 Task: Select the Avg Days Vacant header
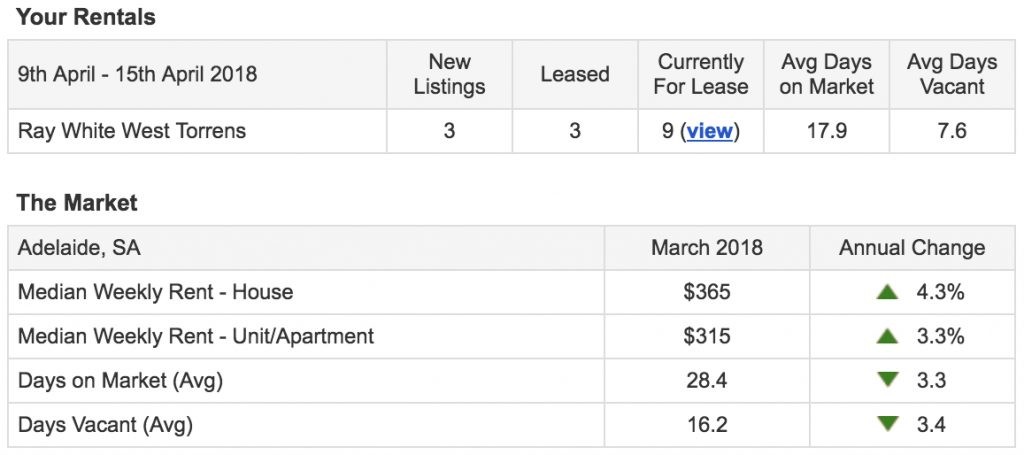[x=952, y=74]
